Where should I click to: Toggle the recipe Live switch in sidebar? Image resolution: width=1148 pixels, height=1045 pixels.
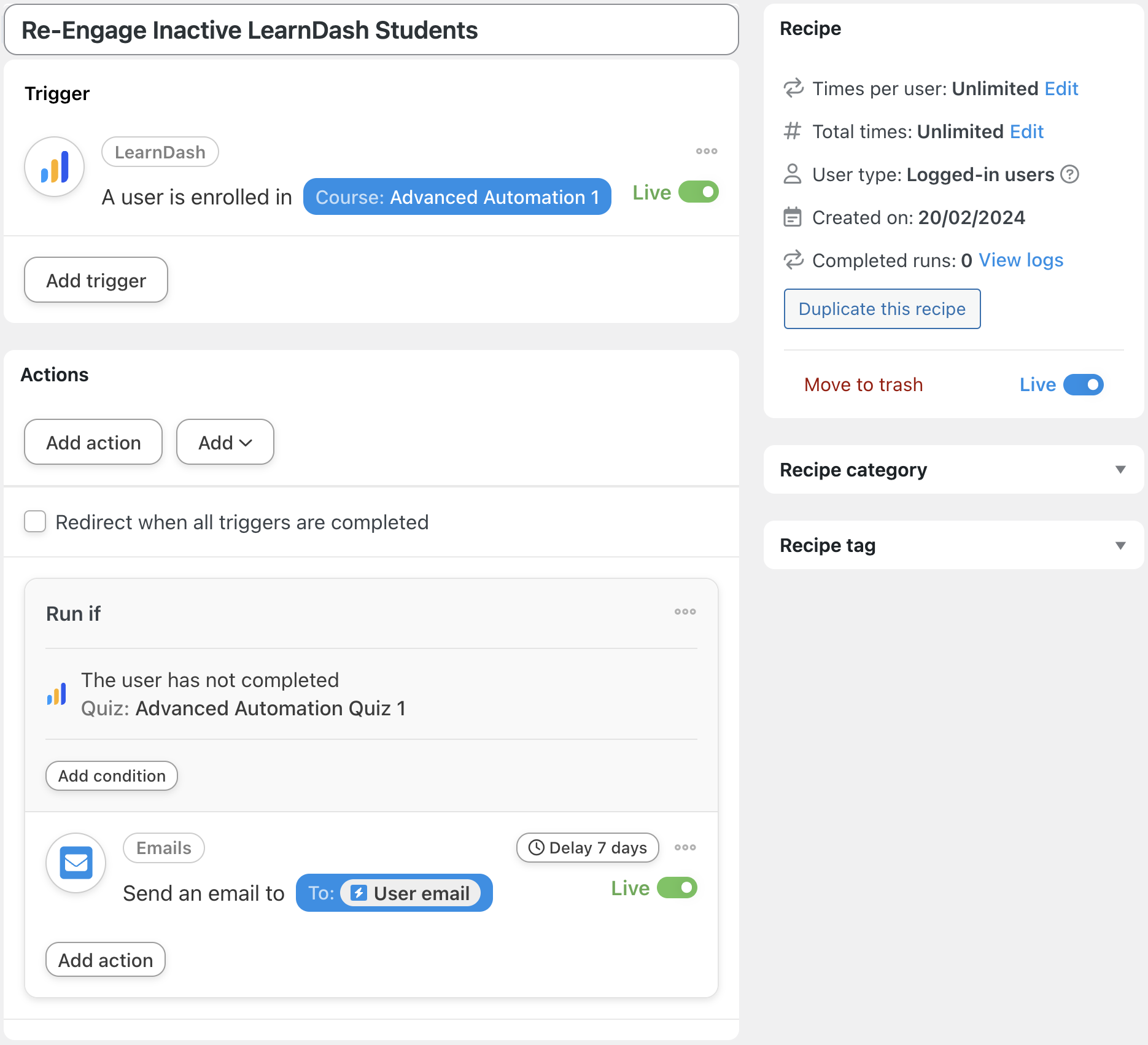(1083, 385)
